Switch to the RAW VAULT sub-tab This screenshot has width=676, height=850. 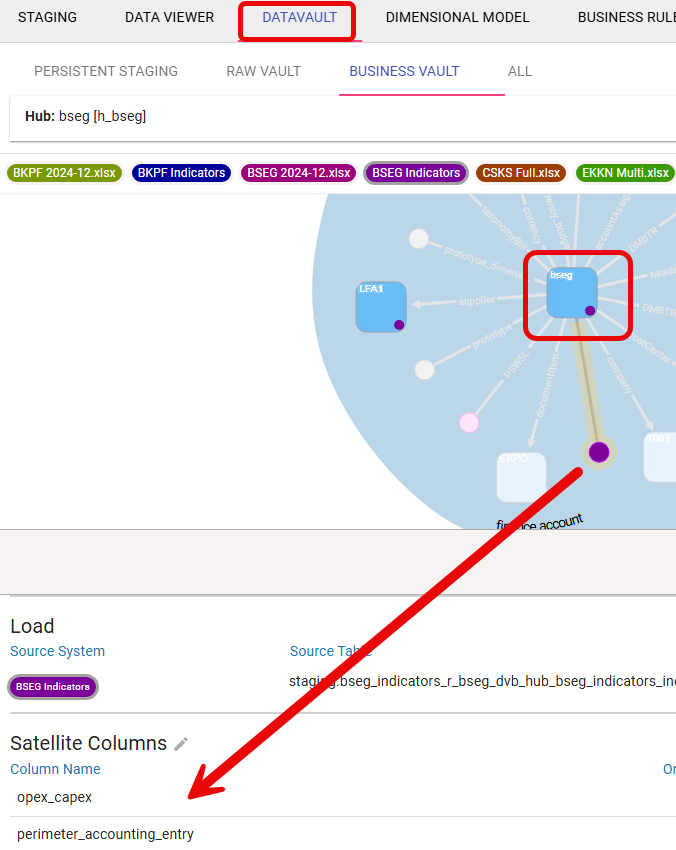click(x=263, y=71)
